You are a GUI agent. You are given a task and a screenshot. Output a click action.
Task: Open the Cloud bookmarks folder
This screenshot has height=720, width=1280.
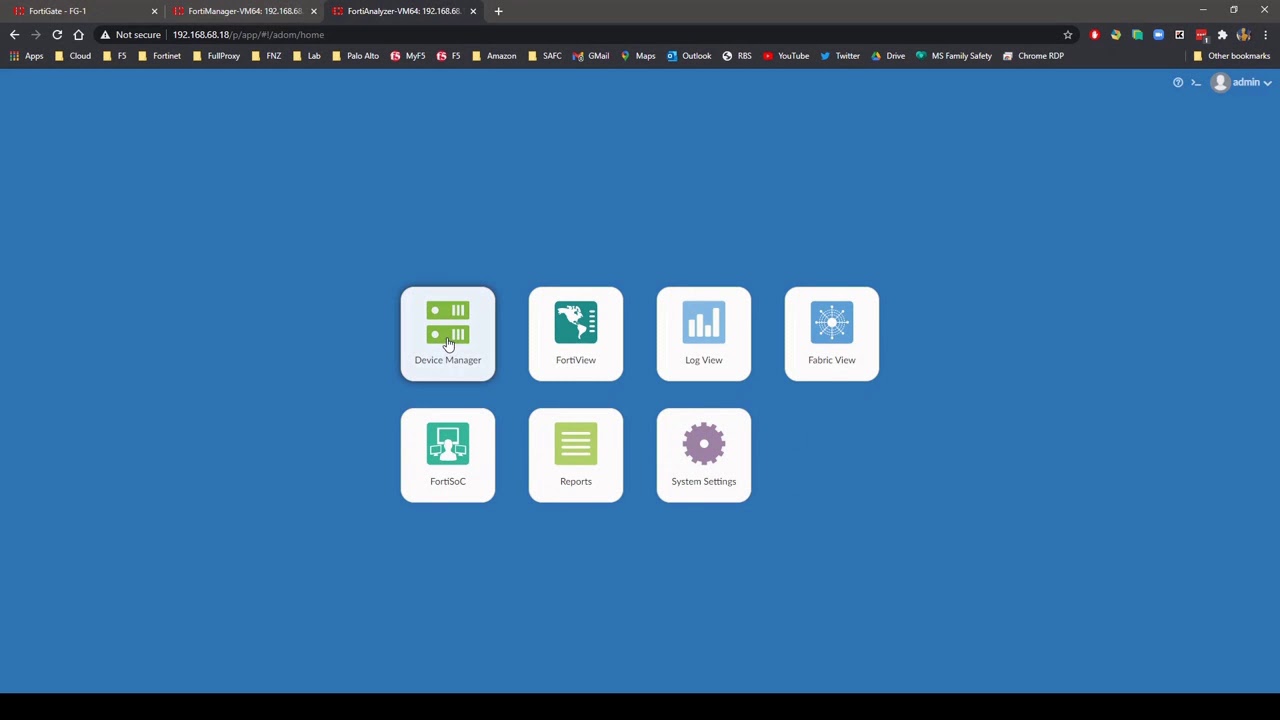point(73,56)
